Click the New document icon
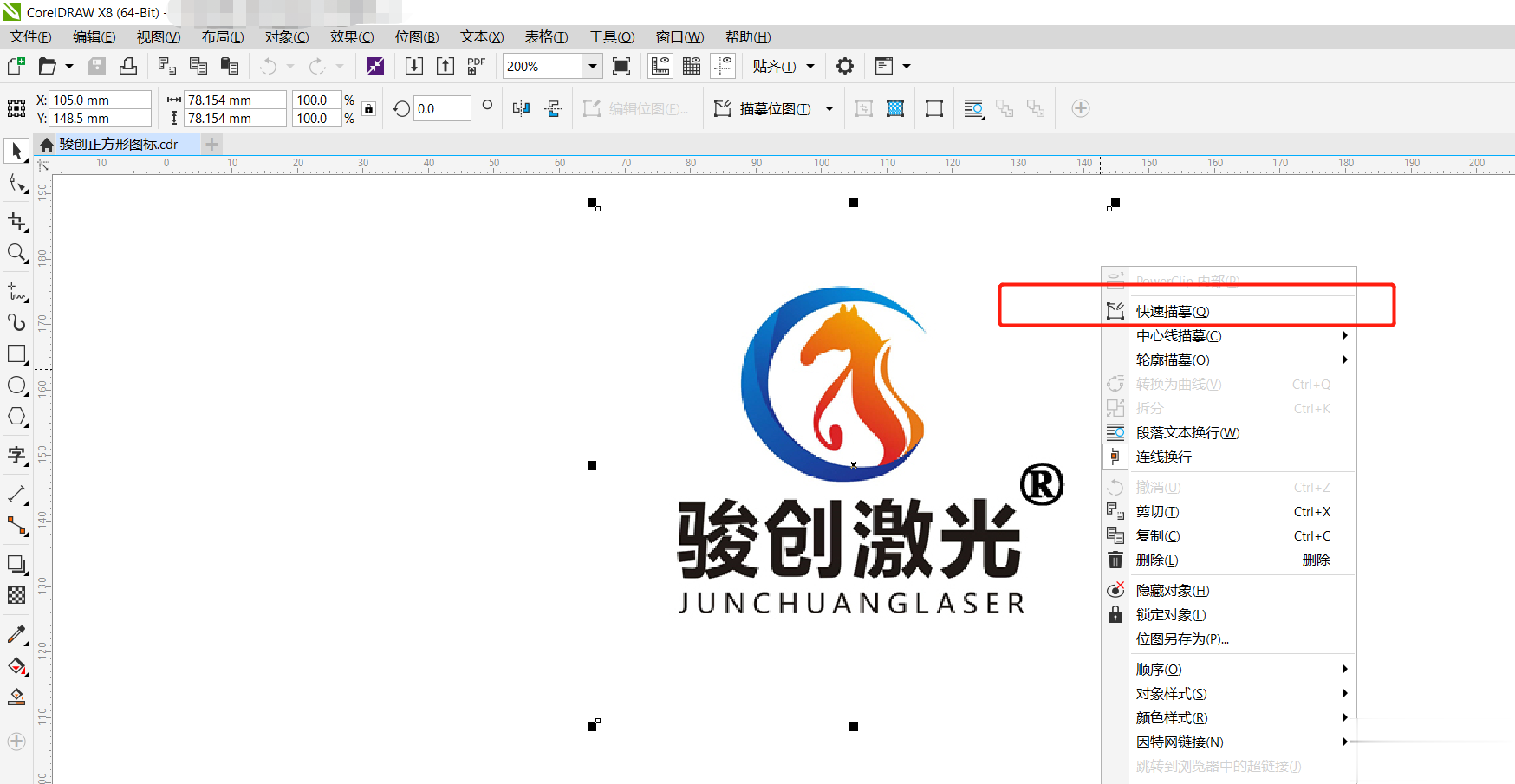 tap(16, 66)
